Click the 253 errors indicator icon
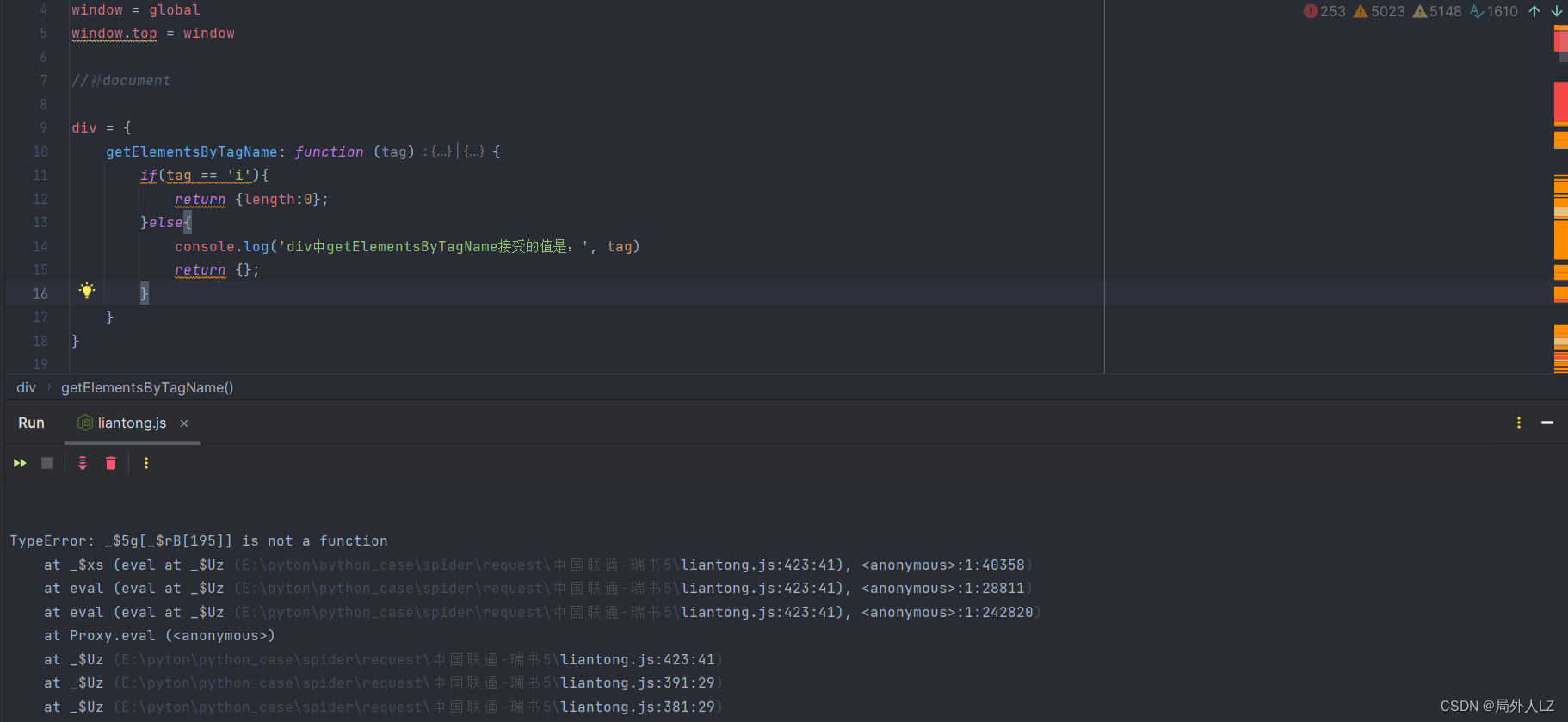1568x722 pixels. (1311, 11)
